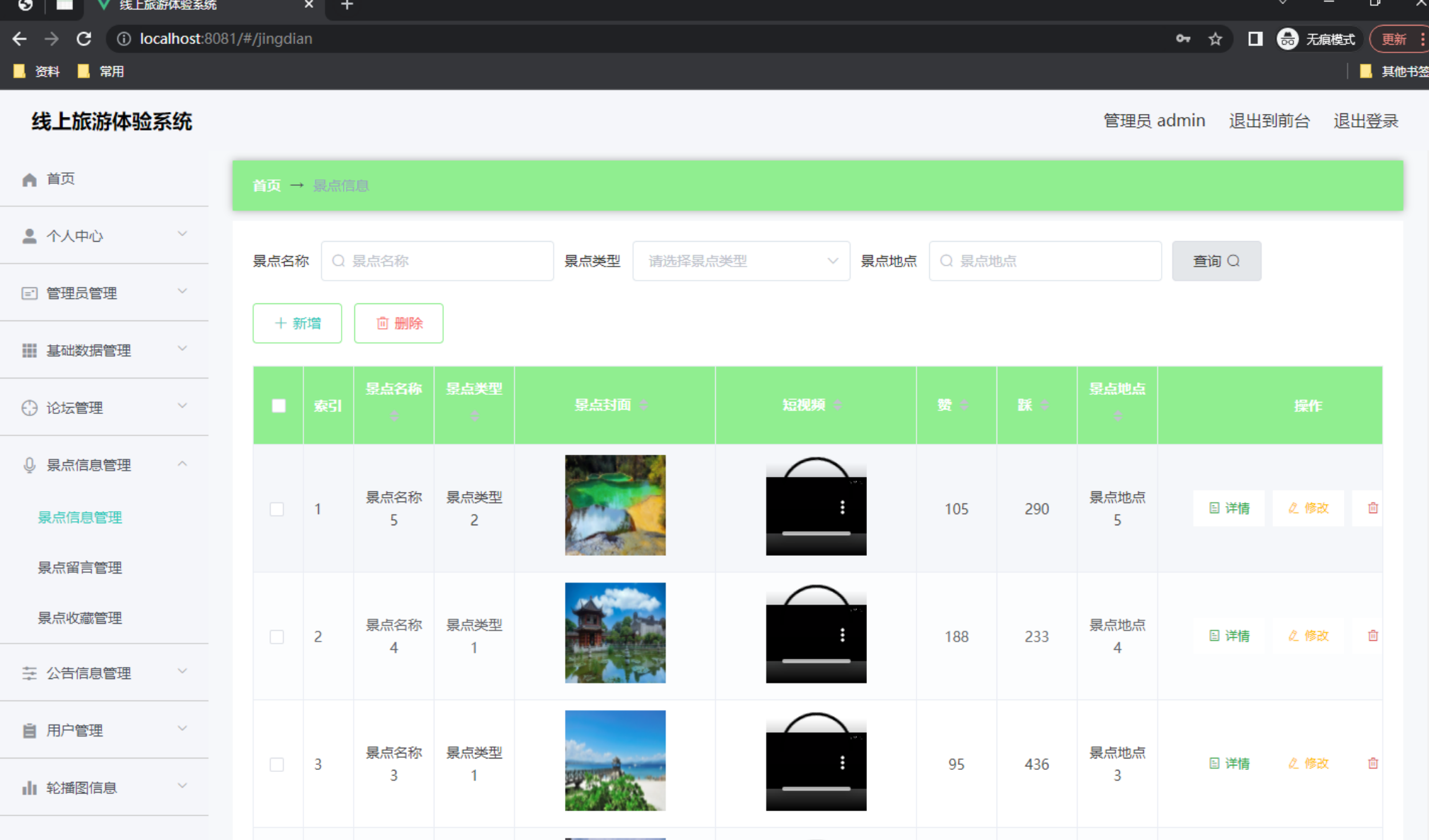Expand the 个人中心 menu
Viewport: 1429px width, 840px height.
pyautogui.click(x=104, y=236)
